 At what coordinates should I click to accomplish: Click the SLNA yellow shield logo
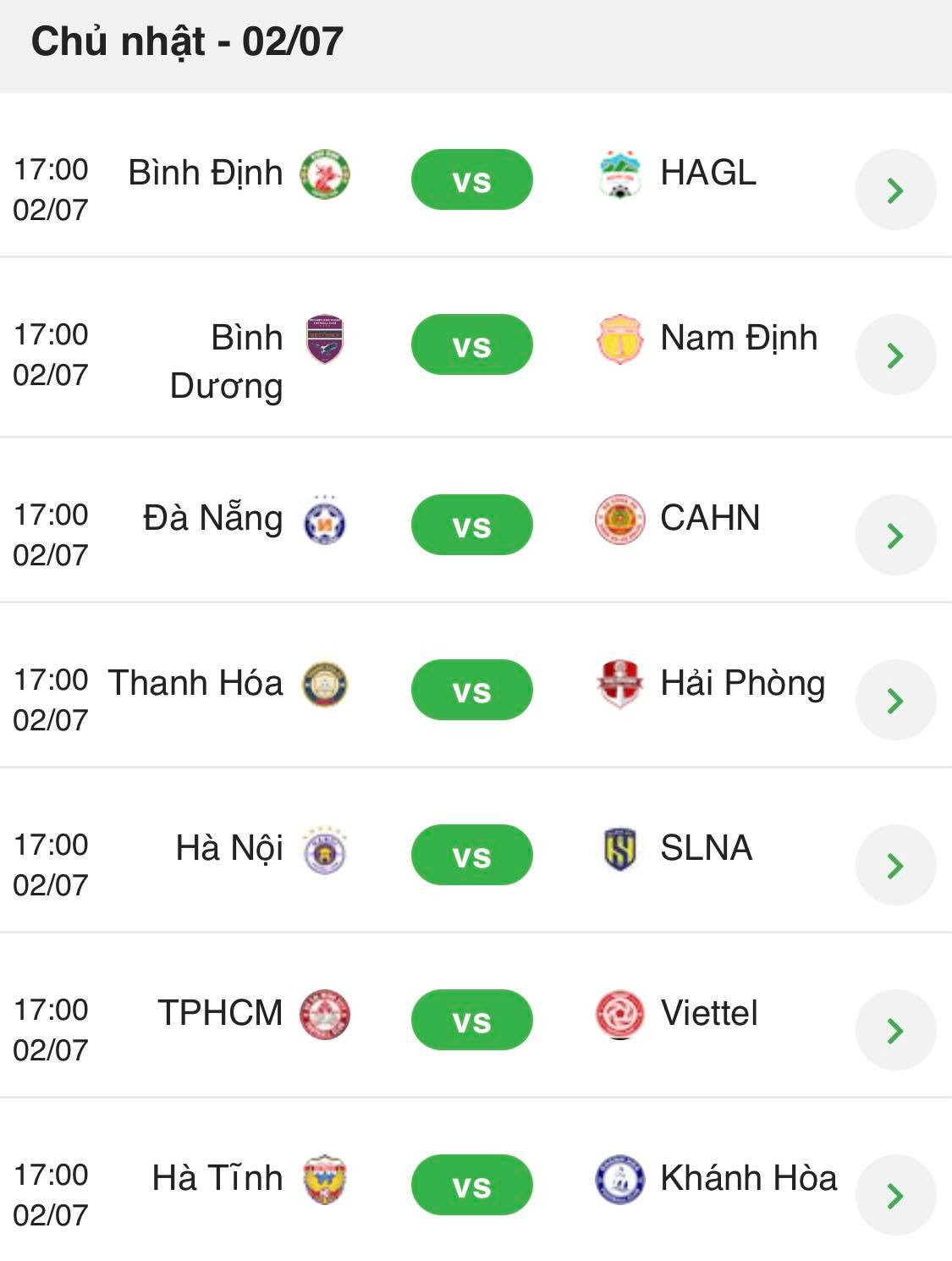[x=619, y=849]
